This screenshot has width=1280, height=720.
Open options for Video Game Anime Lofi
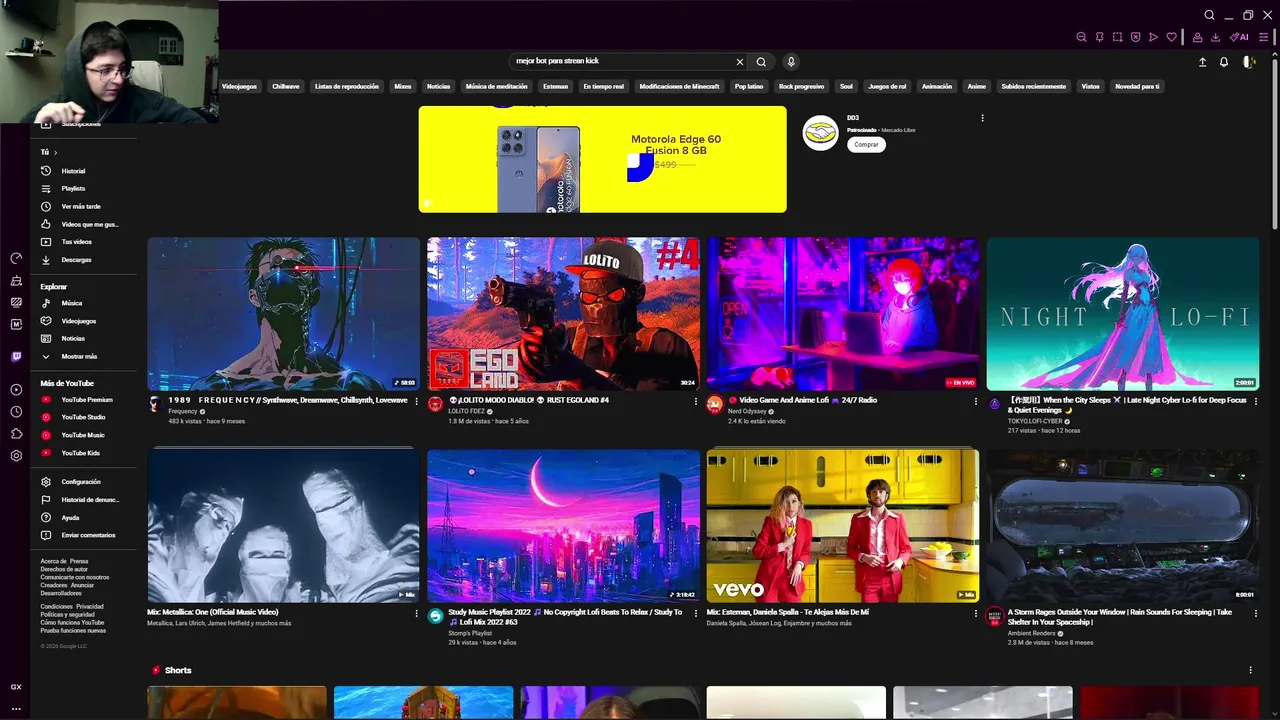(x=976, y=401)
